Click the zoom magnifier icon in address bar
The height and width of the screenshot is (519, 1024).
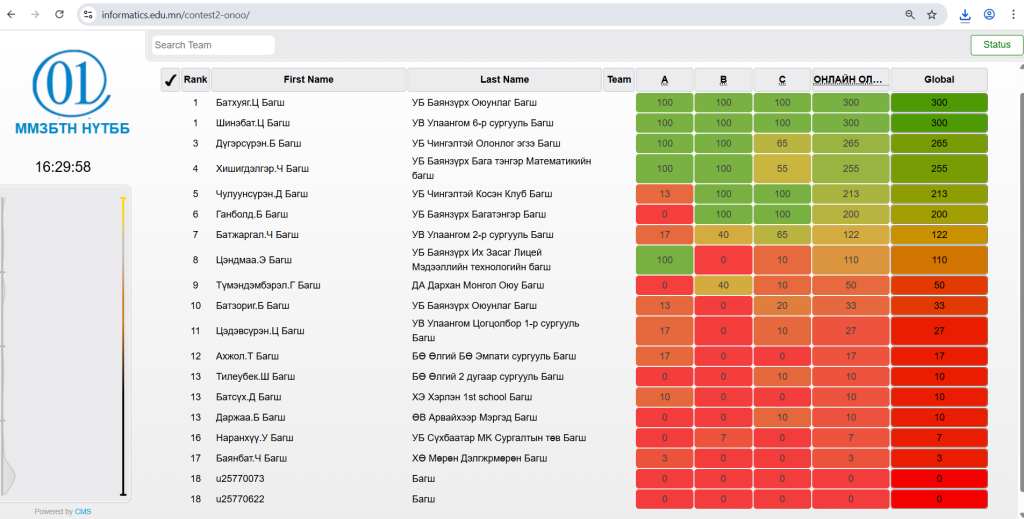[910, 15]
